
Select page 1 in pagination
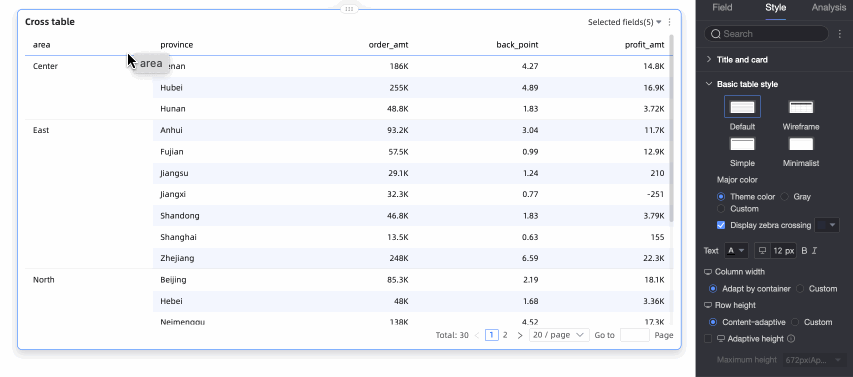click(491, 335)
